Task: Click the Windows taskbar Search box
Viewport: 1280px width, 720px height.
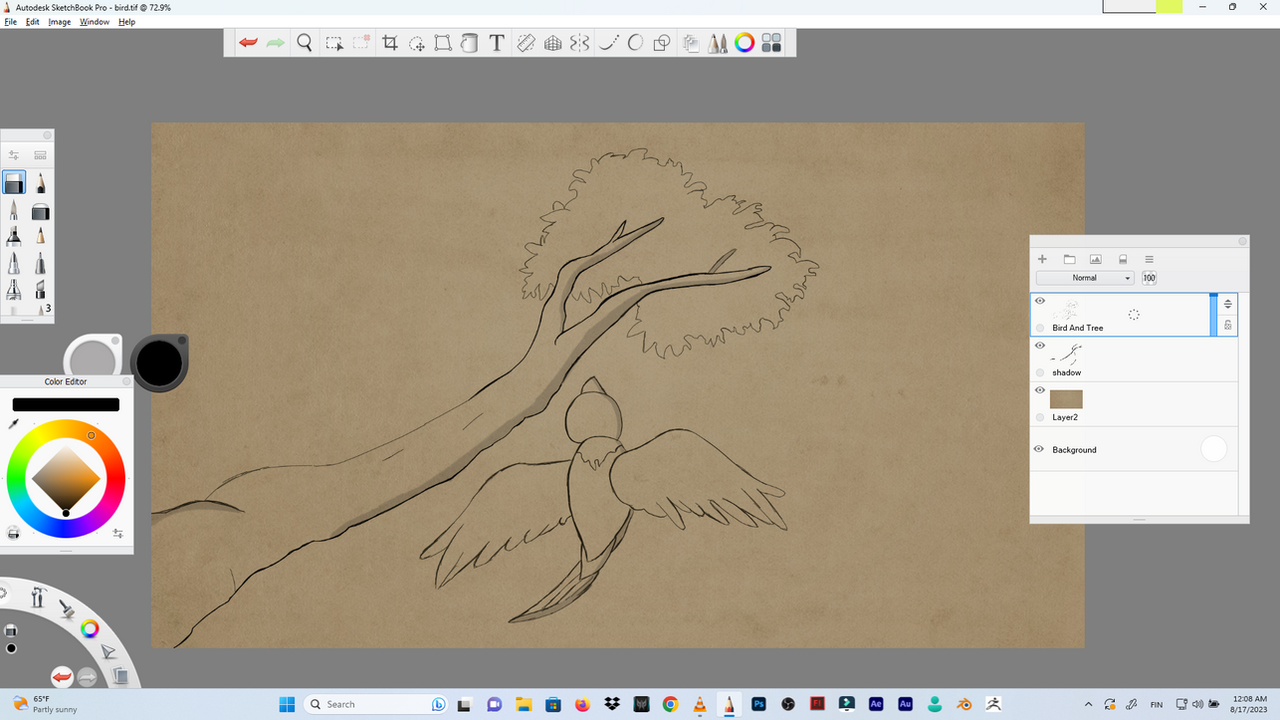Action: point(376,704)
